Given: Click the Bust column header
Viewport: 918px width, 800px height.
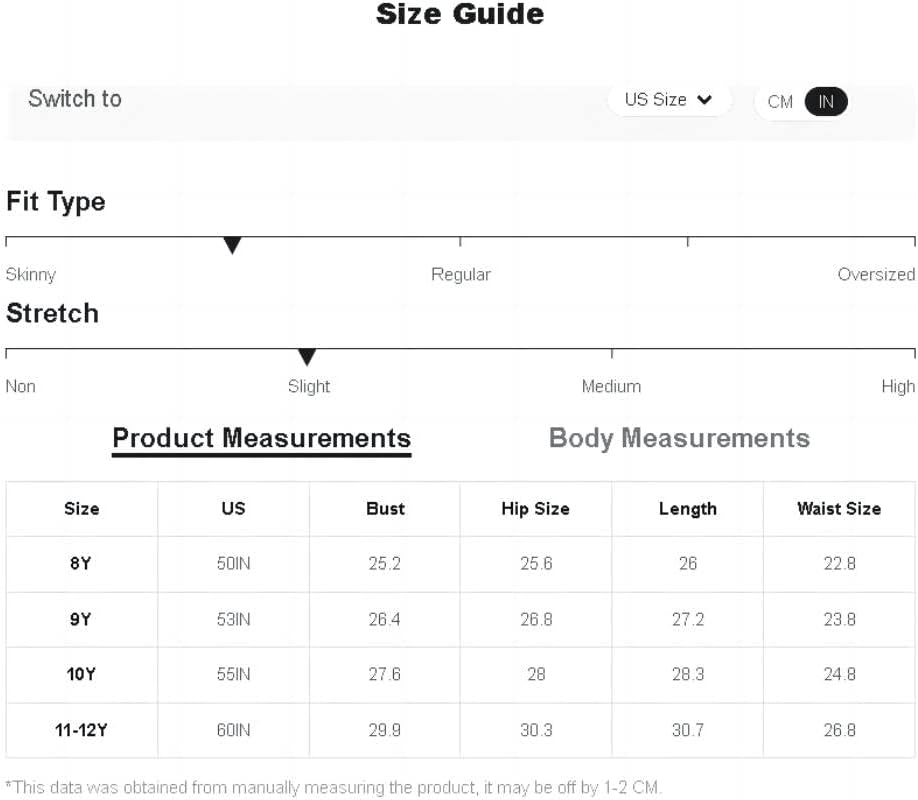Looking at the screenshot, I should pyautogui.click(x=385, y=508).
